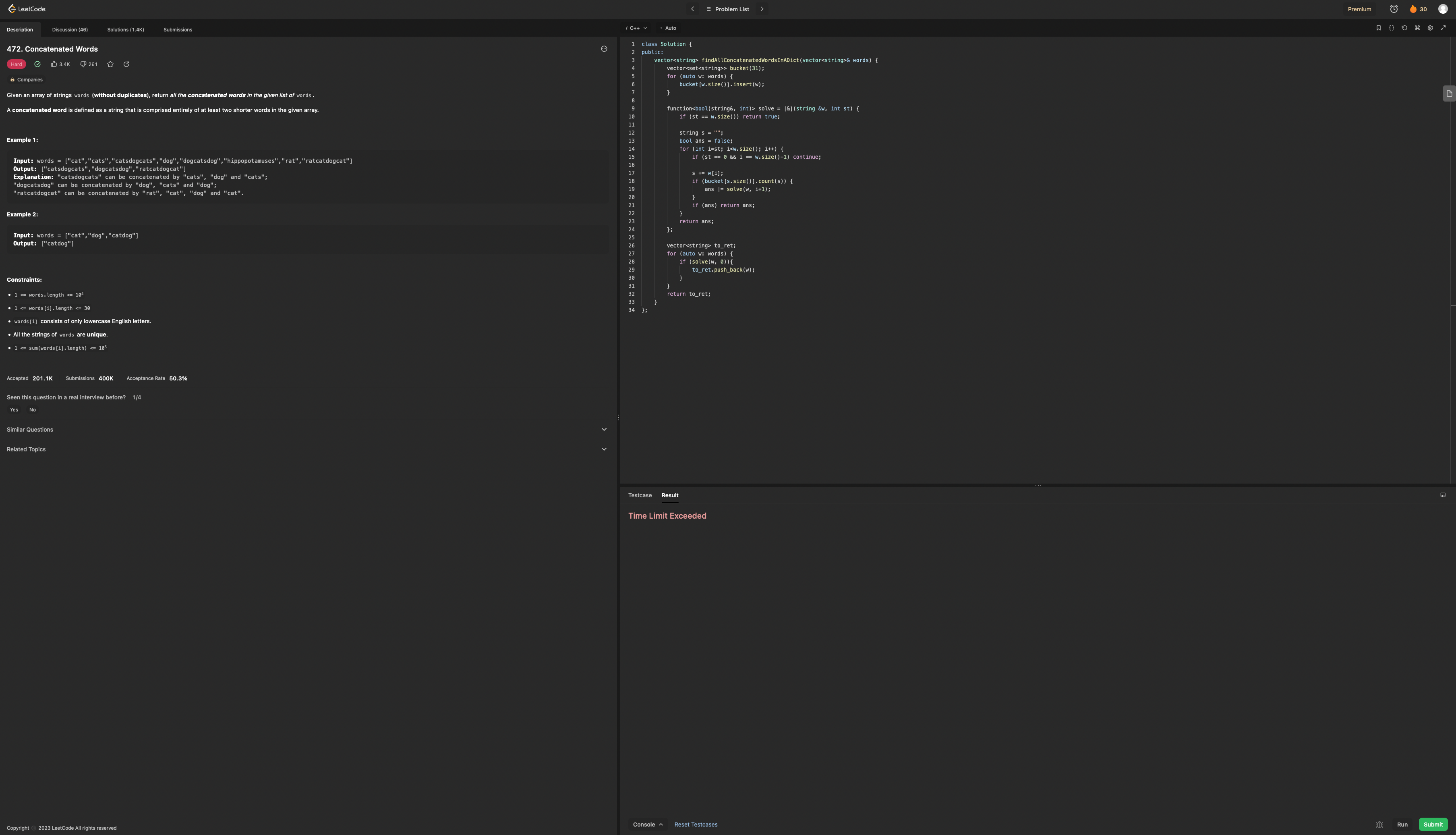Click the thumbs up like button
Viewport: 1456px width, 835px height.
[54, 64]
